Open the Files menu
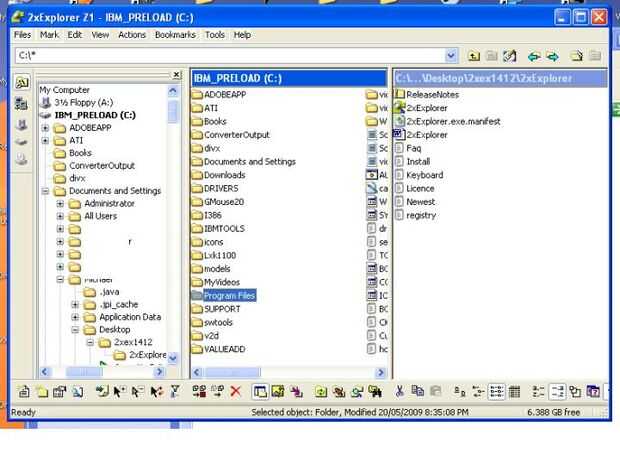Screen dimensions: 620x465 (x=23, y=35)
